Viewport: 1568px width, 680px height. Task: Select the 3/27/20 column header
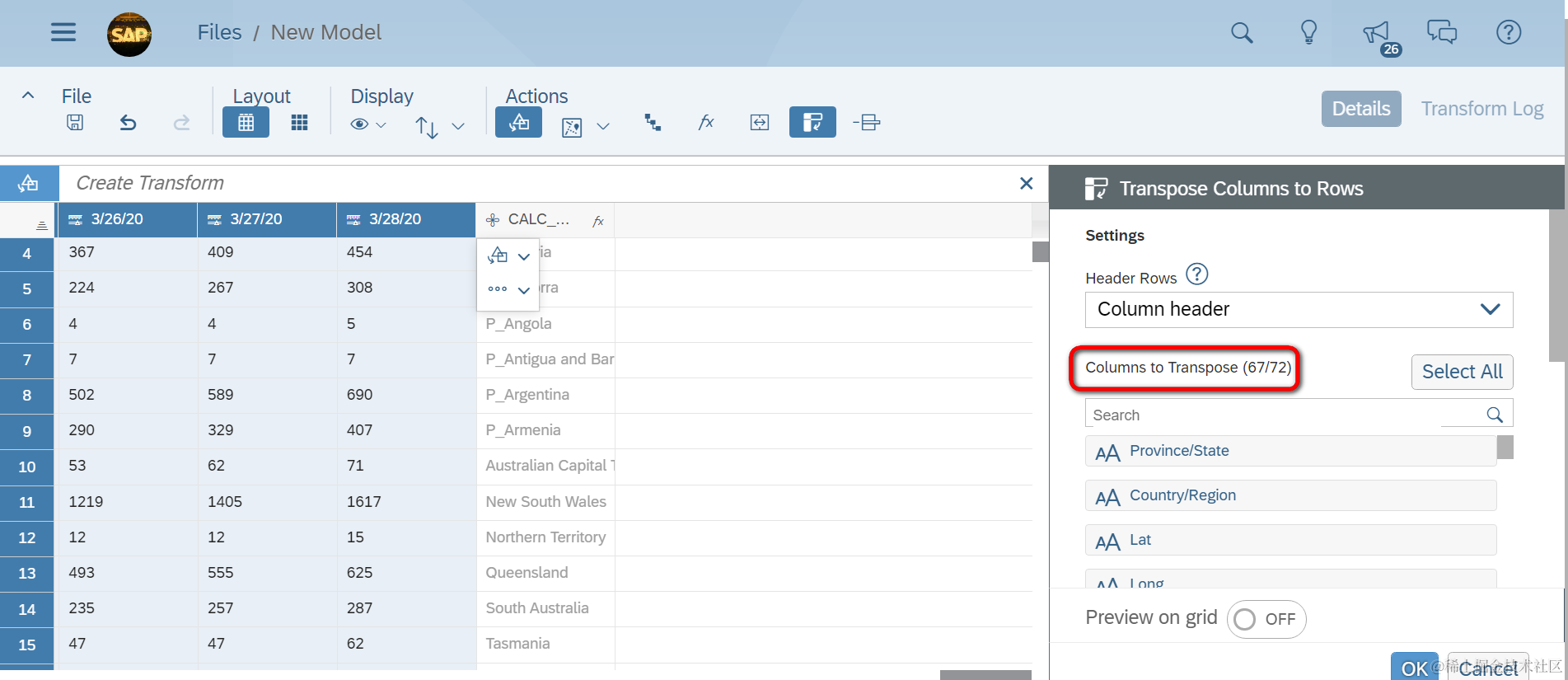(267, 219)
